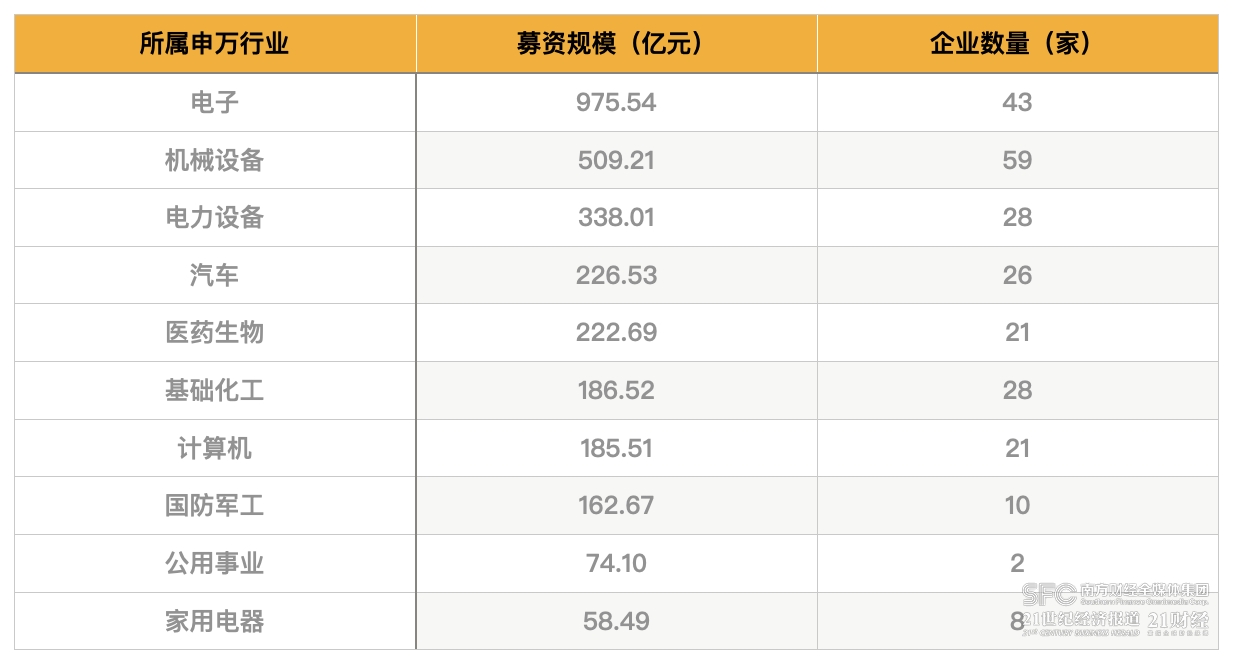
Task: Select the 电子 industry cell
Action: [215, 102]
